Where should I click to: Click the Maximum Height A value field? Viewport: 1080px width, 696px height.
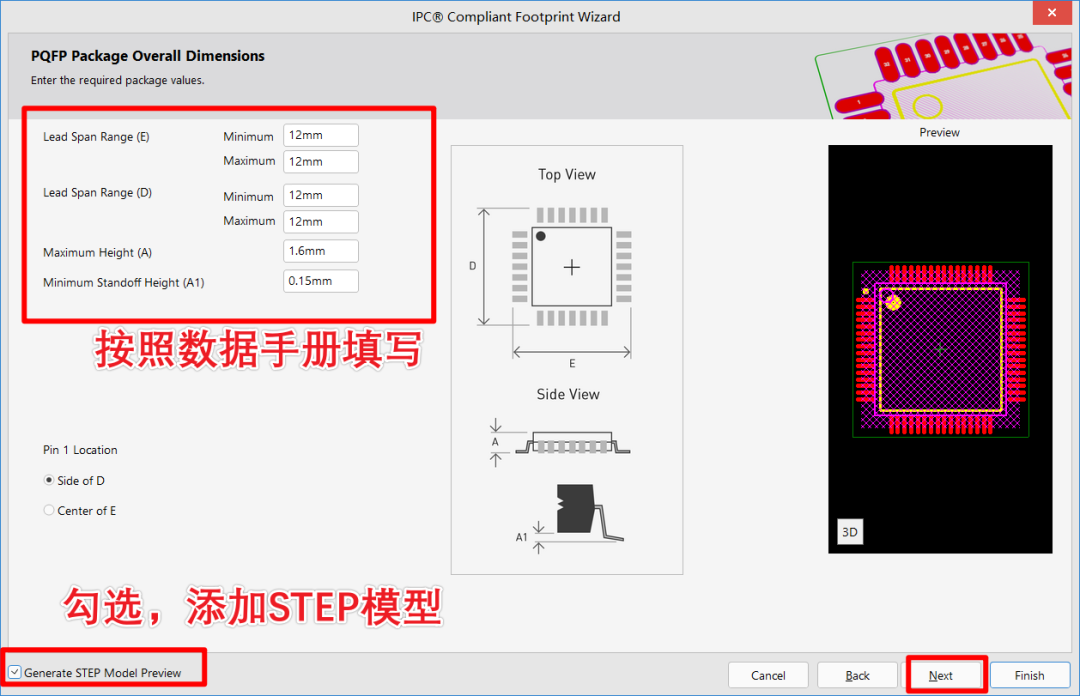point(319,251)
